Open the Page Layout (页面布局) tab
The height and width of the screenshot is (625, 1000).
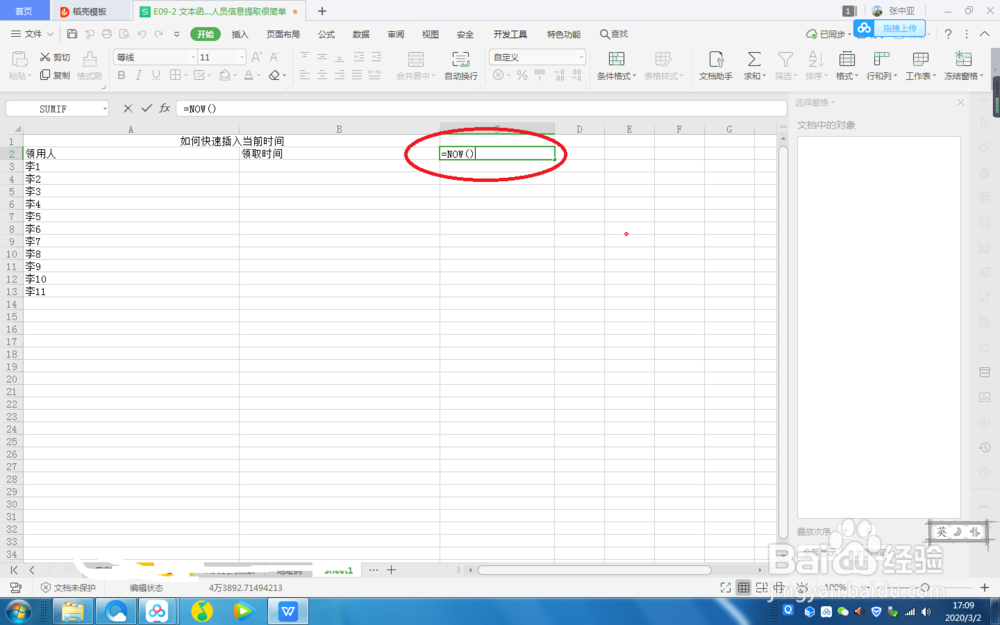[283, 34]
